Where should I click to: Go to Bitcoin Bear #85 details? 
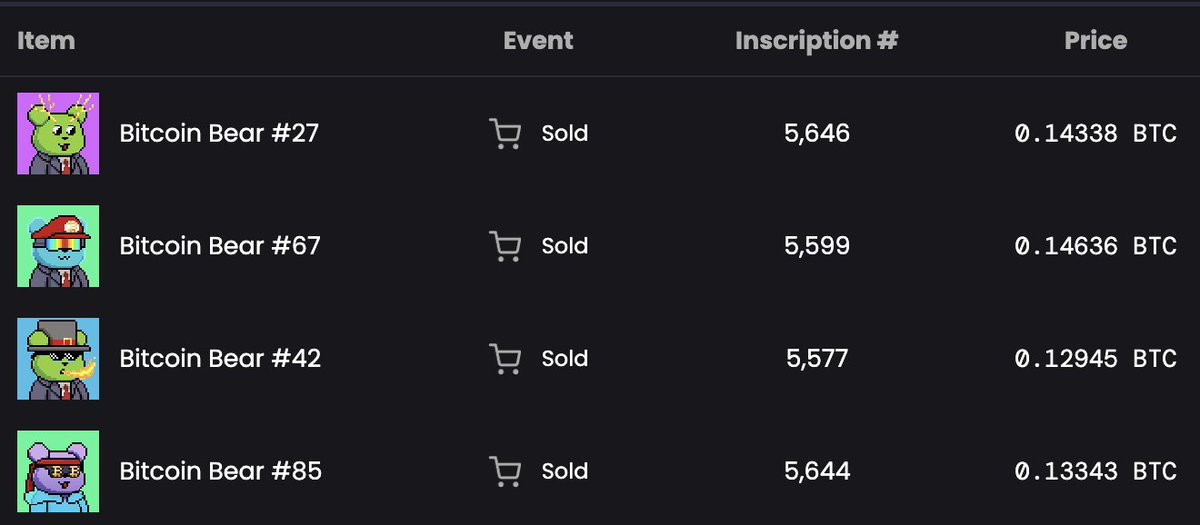point(220,471)
